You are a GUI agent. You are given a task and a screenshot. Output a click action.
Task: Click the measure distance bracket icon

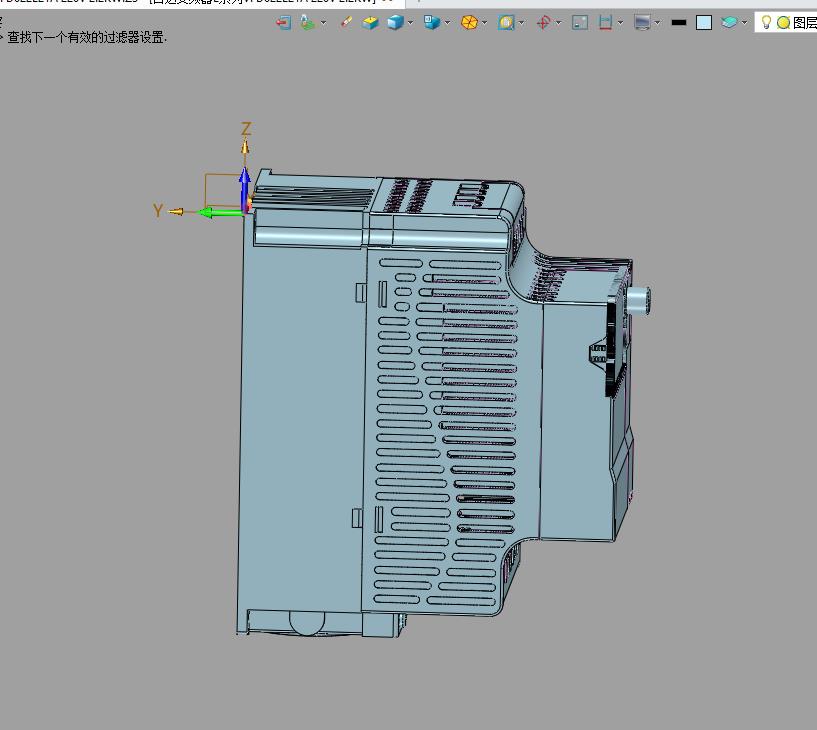[x=605, y=22]
